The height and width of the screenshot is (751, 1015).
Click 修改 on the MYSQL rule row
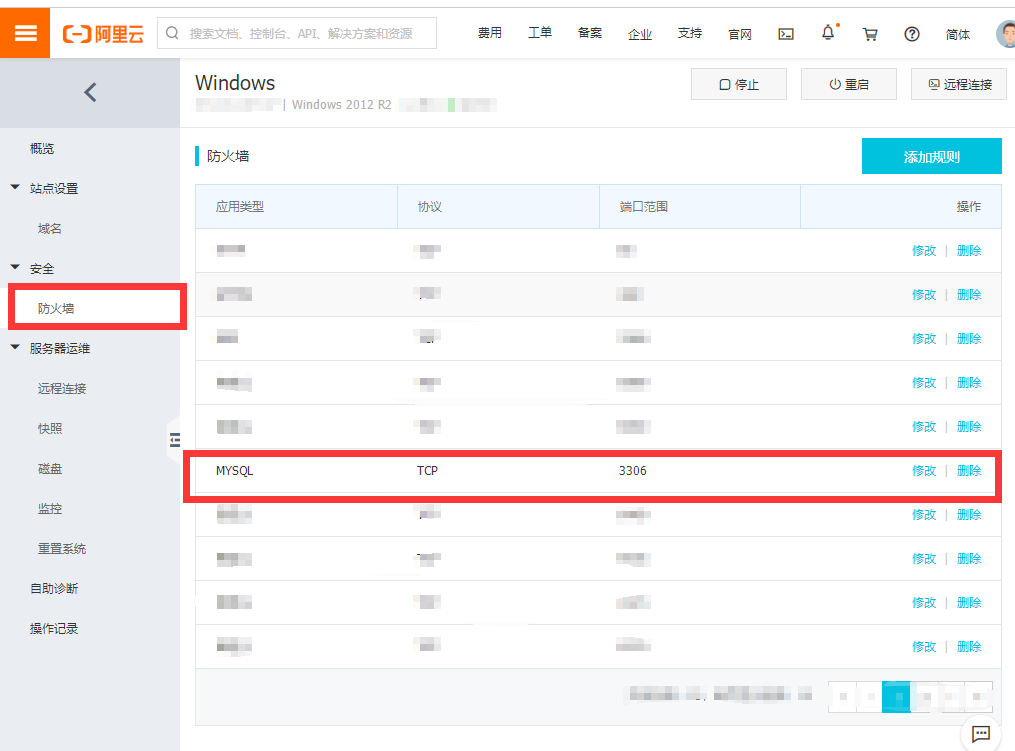click(924, 470)
